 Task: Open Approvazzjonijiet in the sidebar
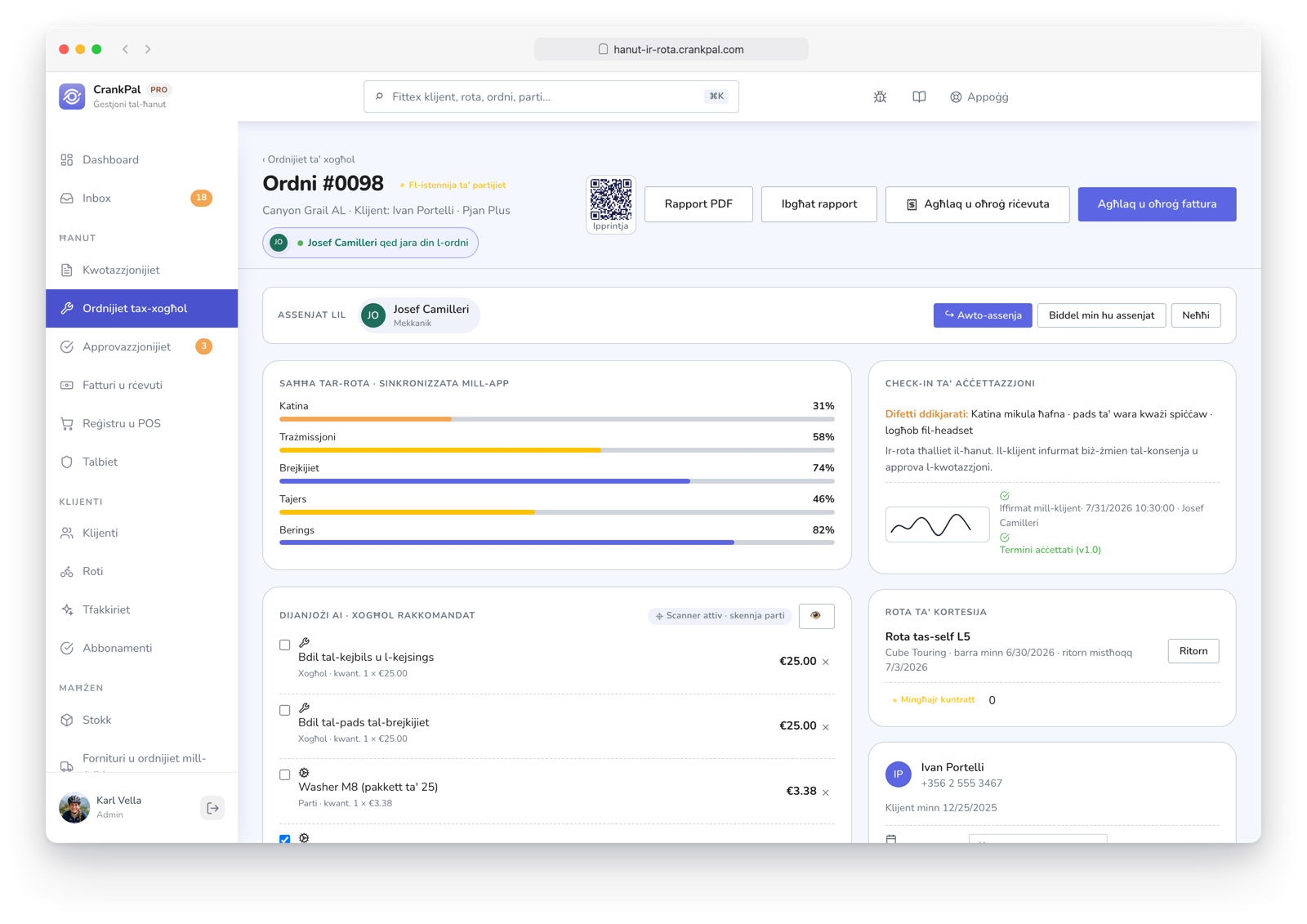click(x=141, y=346)
